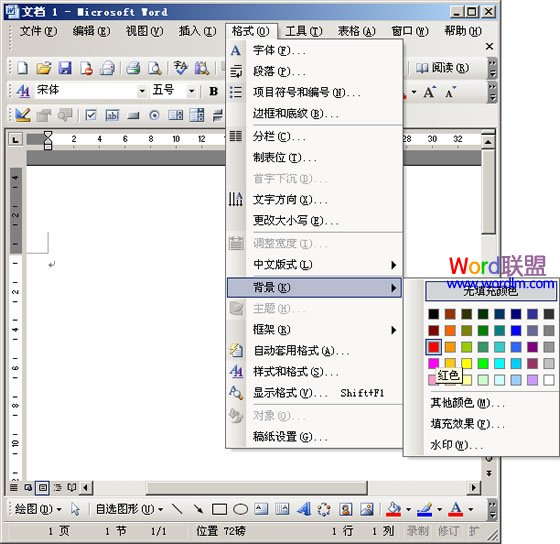
Task: Choose 分栏 Columns menu entry
Action: (314, 136)
